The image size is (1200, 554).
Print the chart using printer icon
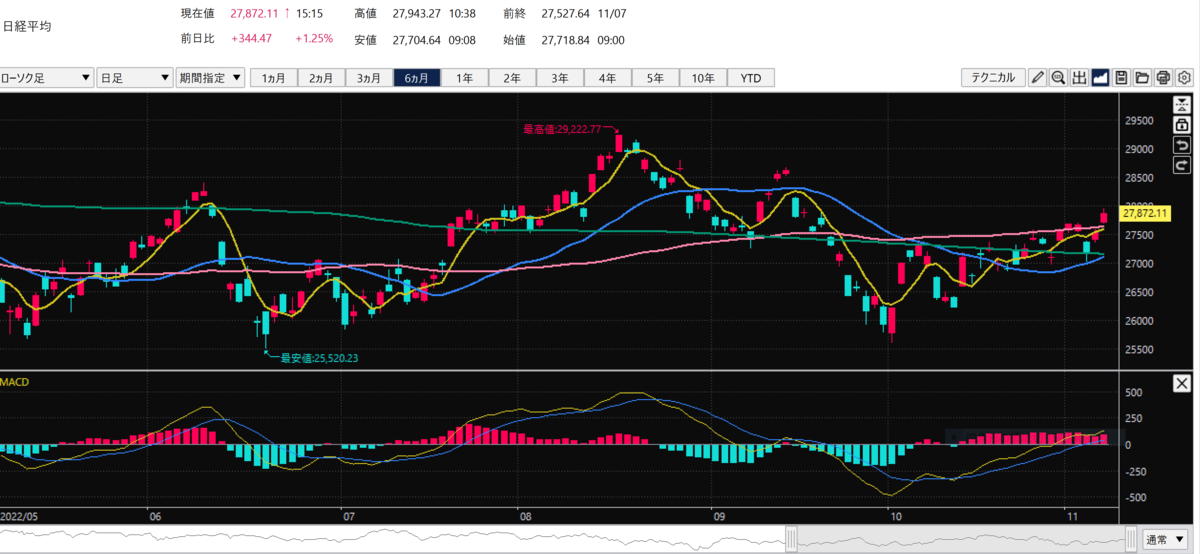(x=1164, y=78)
